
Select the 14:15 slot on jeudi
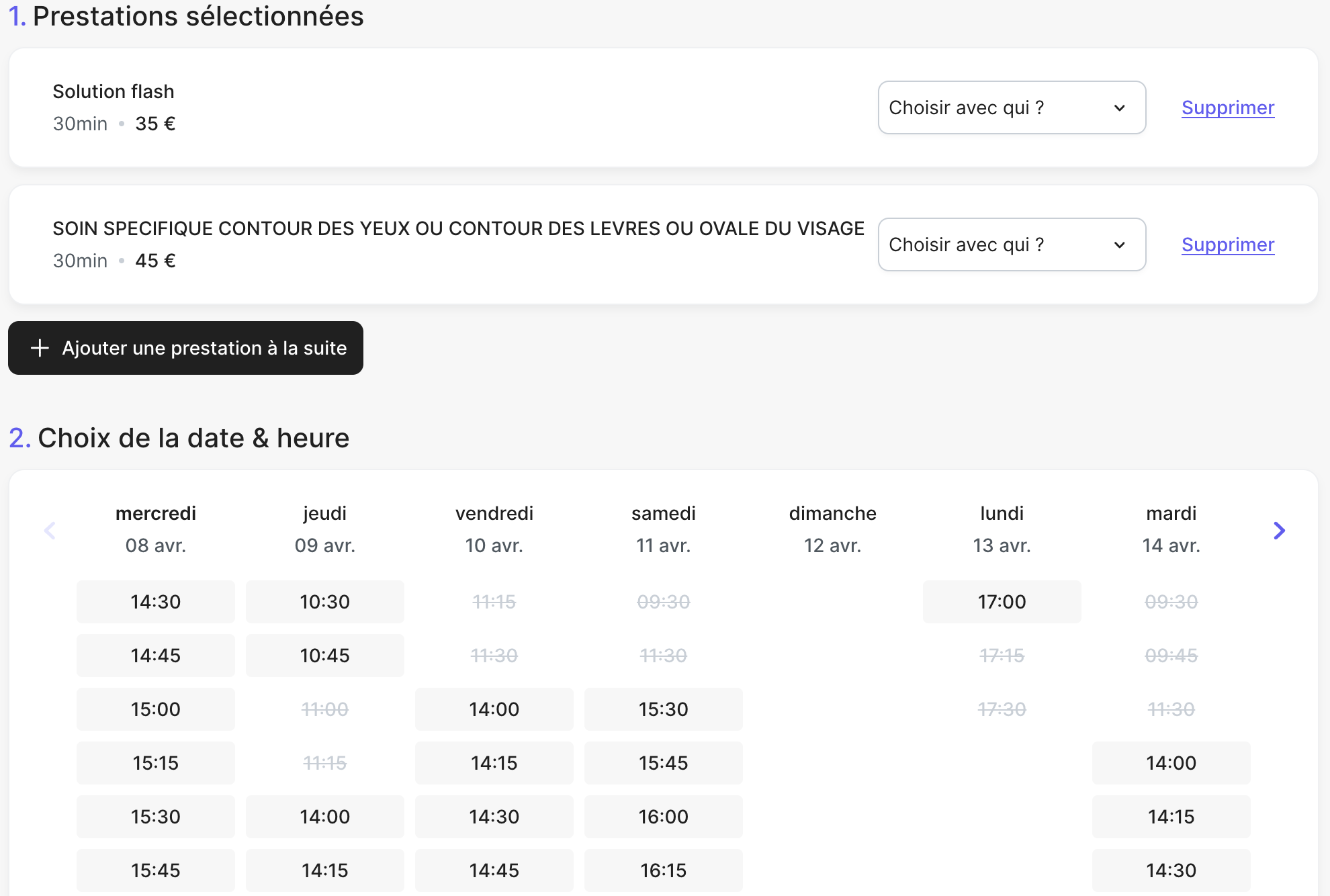(324, 870)
